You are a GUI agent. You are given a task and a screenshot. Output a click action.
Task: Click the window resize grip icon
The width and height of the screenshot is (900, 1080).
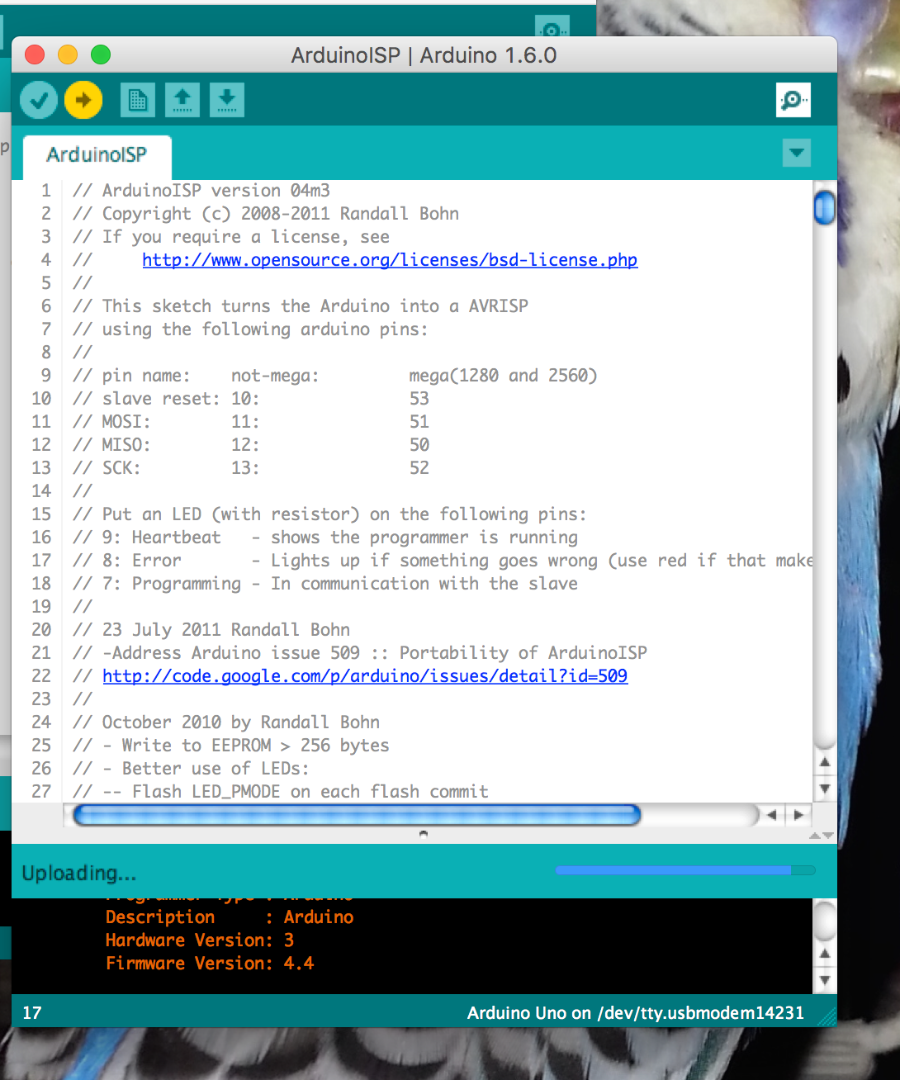point(827,1015)
